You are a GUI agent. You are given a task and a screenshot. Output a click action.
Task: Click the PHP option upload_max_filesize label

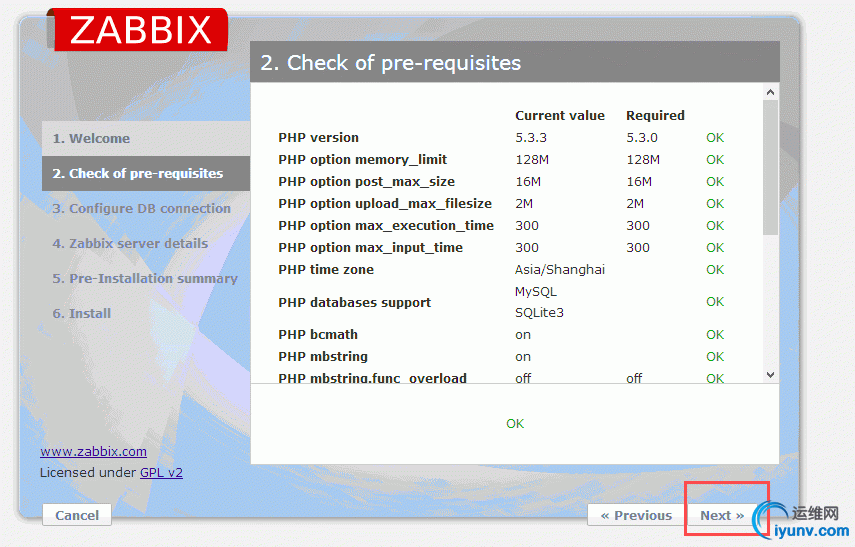pos(385,203)
